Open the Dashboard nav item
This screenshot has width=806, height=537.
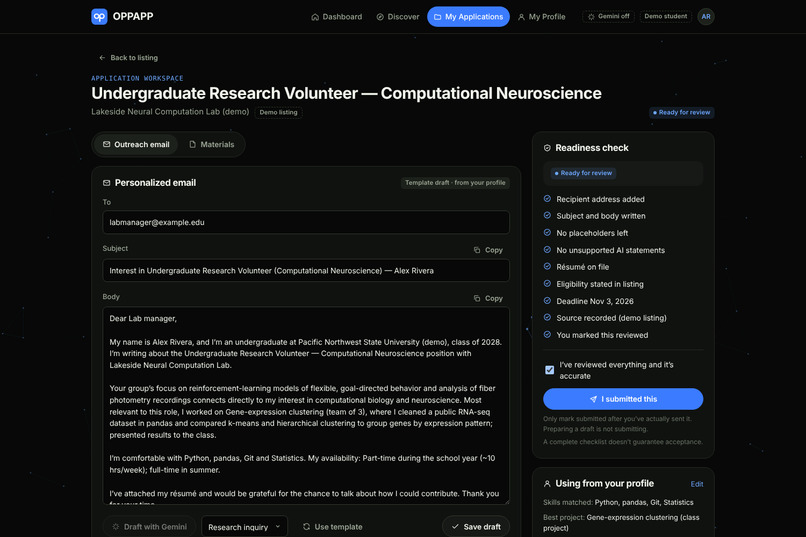(x=337, y=17)
